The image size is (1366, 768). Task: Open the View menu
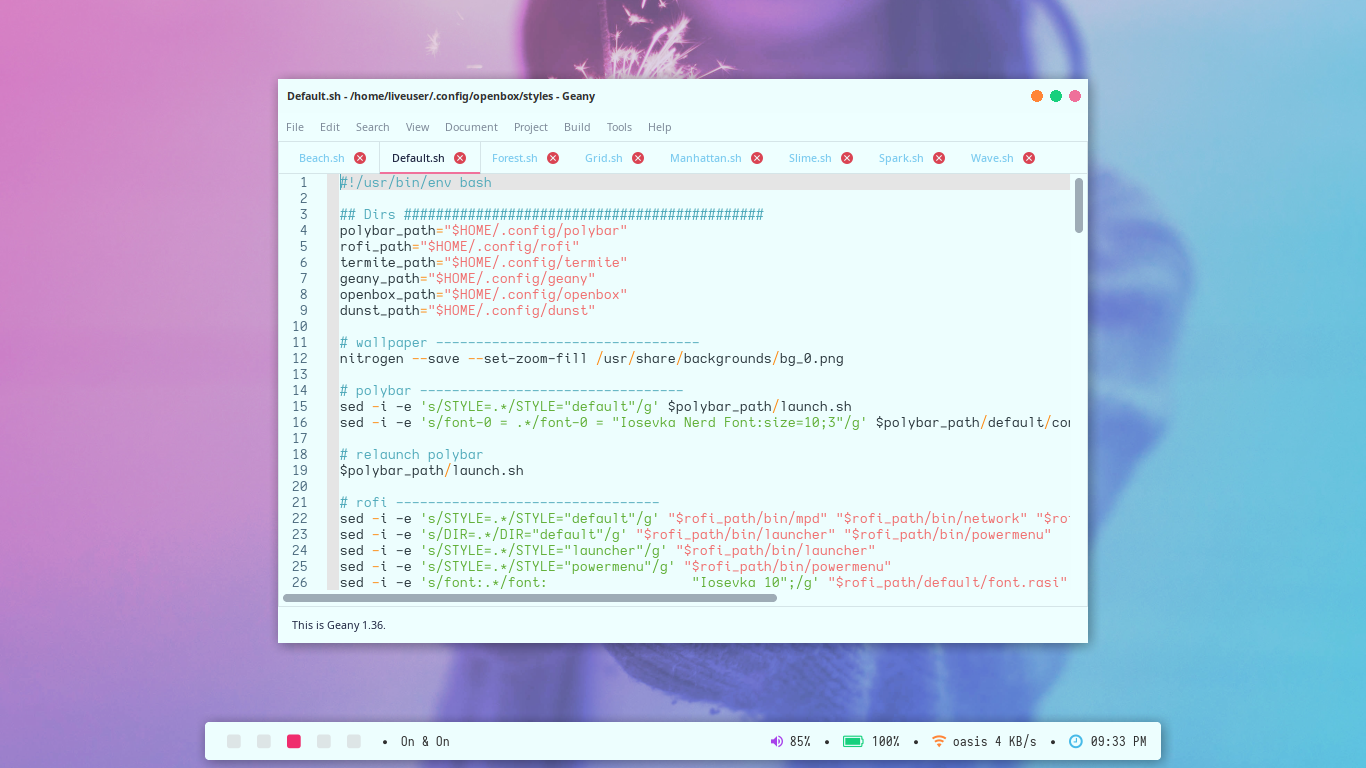click(417, 127)
